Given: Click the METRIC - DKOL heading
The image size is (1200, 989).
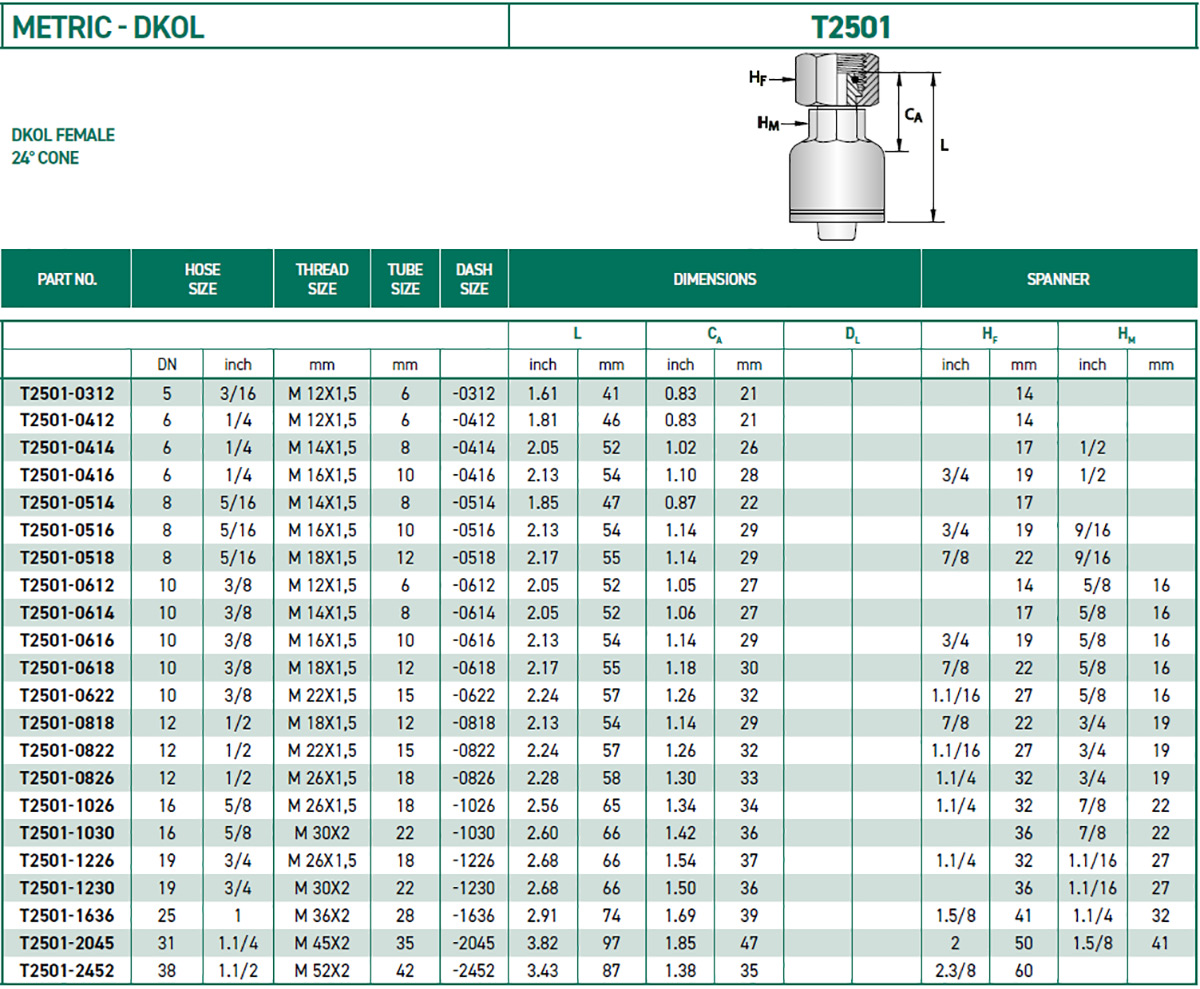Looking at the screenshot, I should 108,27.
